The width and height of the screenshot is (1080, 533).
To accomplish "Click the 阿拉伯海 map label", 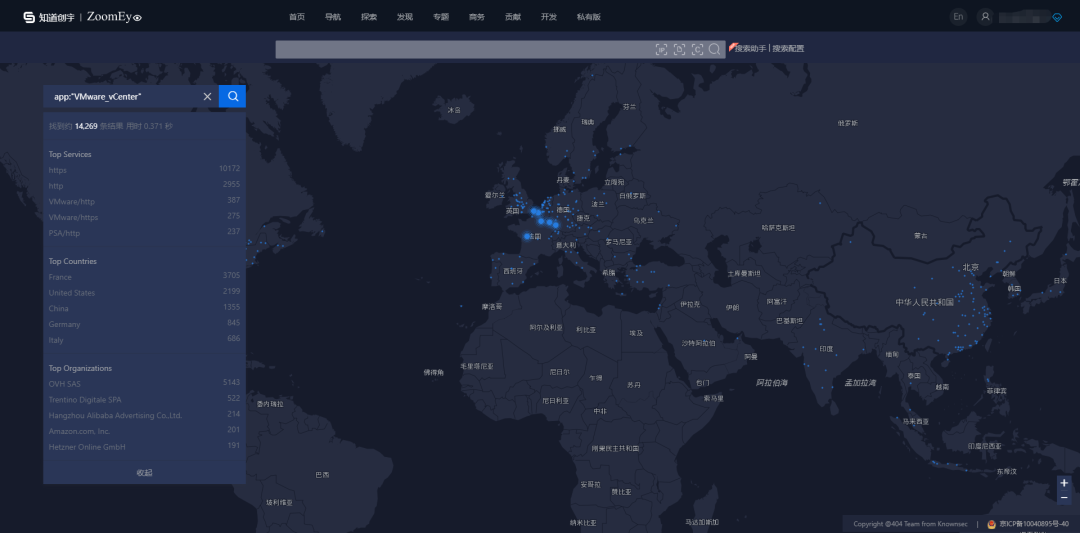I will click(771, 382).
